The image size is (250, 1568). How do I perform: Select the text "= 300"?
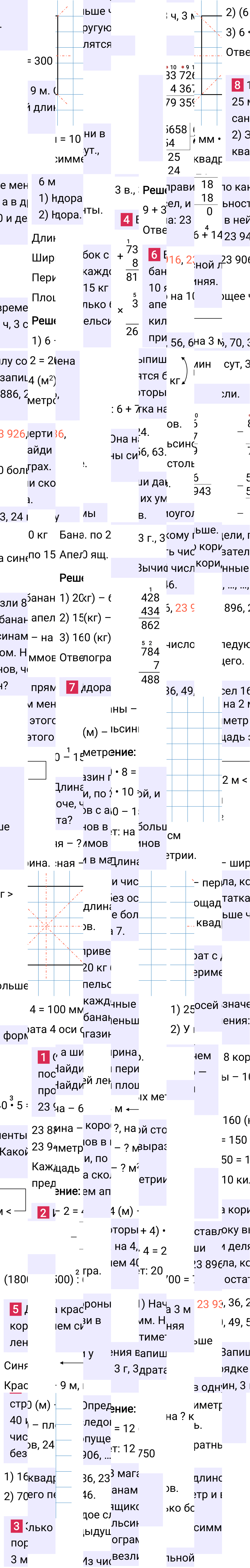click(x=40, y=61)
